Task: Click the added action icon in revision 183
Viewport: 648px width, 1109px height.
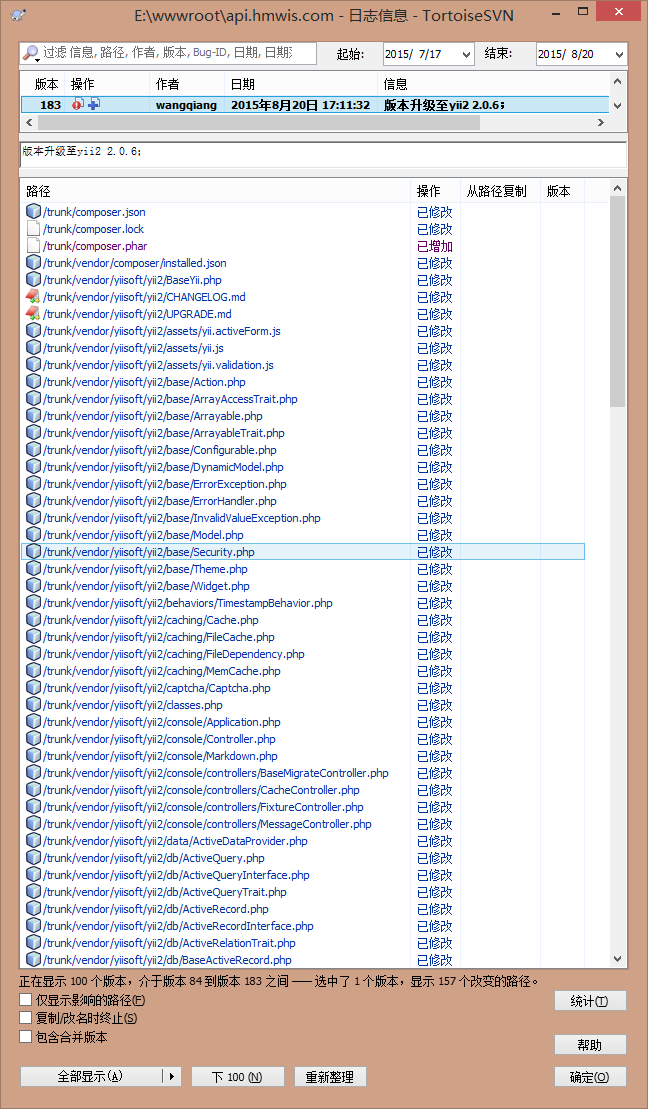Action: tap(94, 105)
